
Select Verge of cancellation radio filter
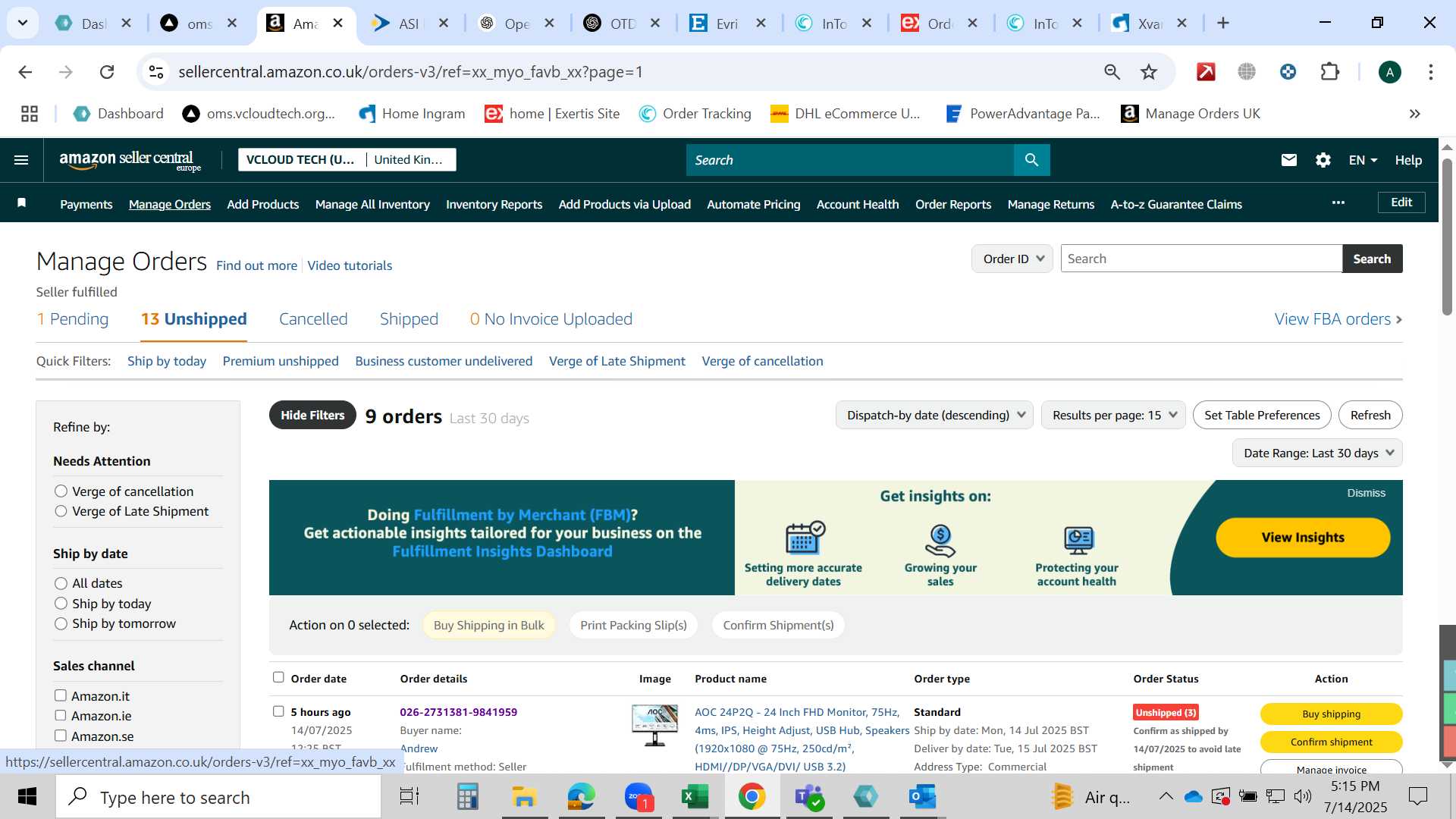coord(61,491)
